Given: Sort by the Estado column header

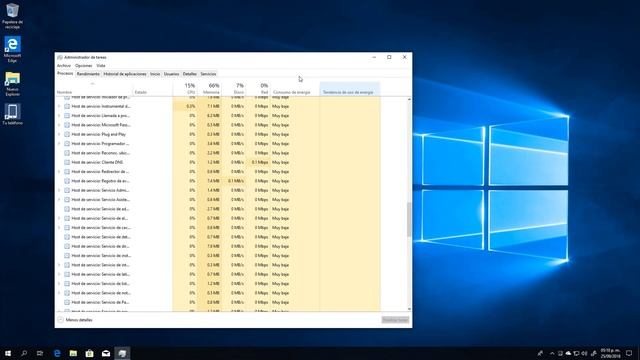Looking at the screenshot, I should (x=153, y=89).
